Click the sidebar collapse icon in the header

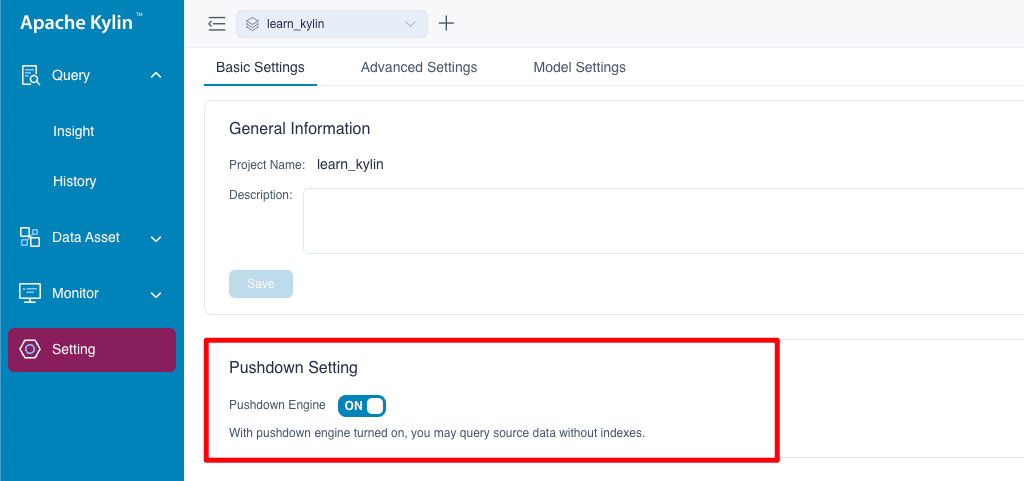tap(216, 24)
